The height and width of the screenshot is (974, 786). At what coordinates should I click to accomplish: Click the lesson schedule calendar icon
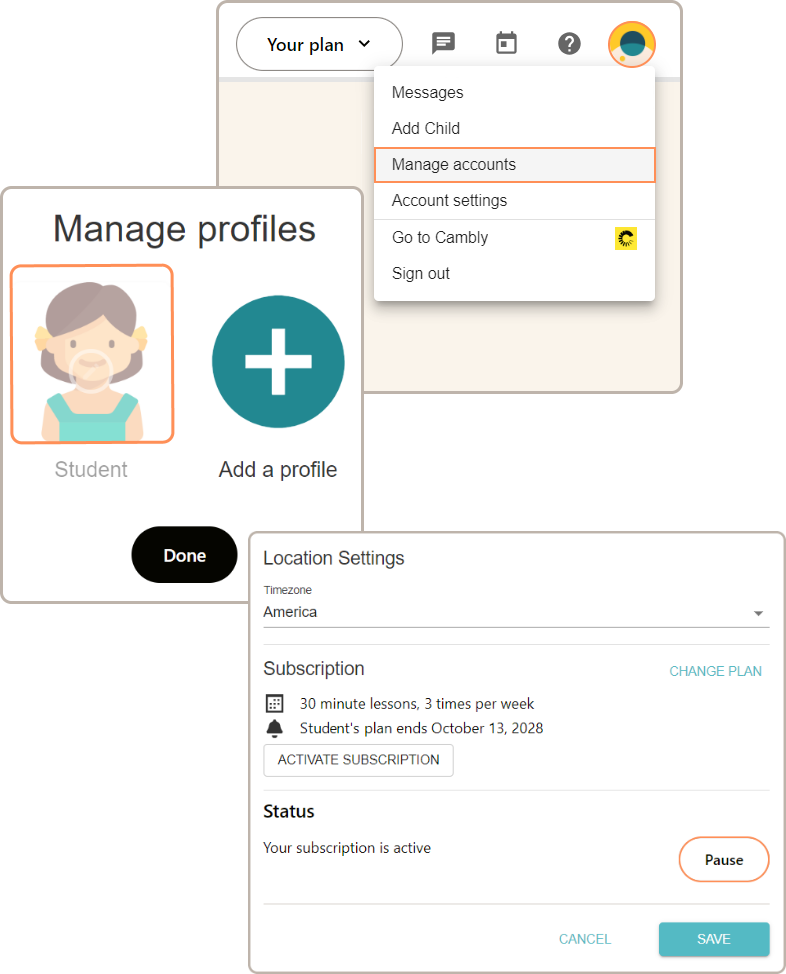pos(275,703)
